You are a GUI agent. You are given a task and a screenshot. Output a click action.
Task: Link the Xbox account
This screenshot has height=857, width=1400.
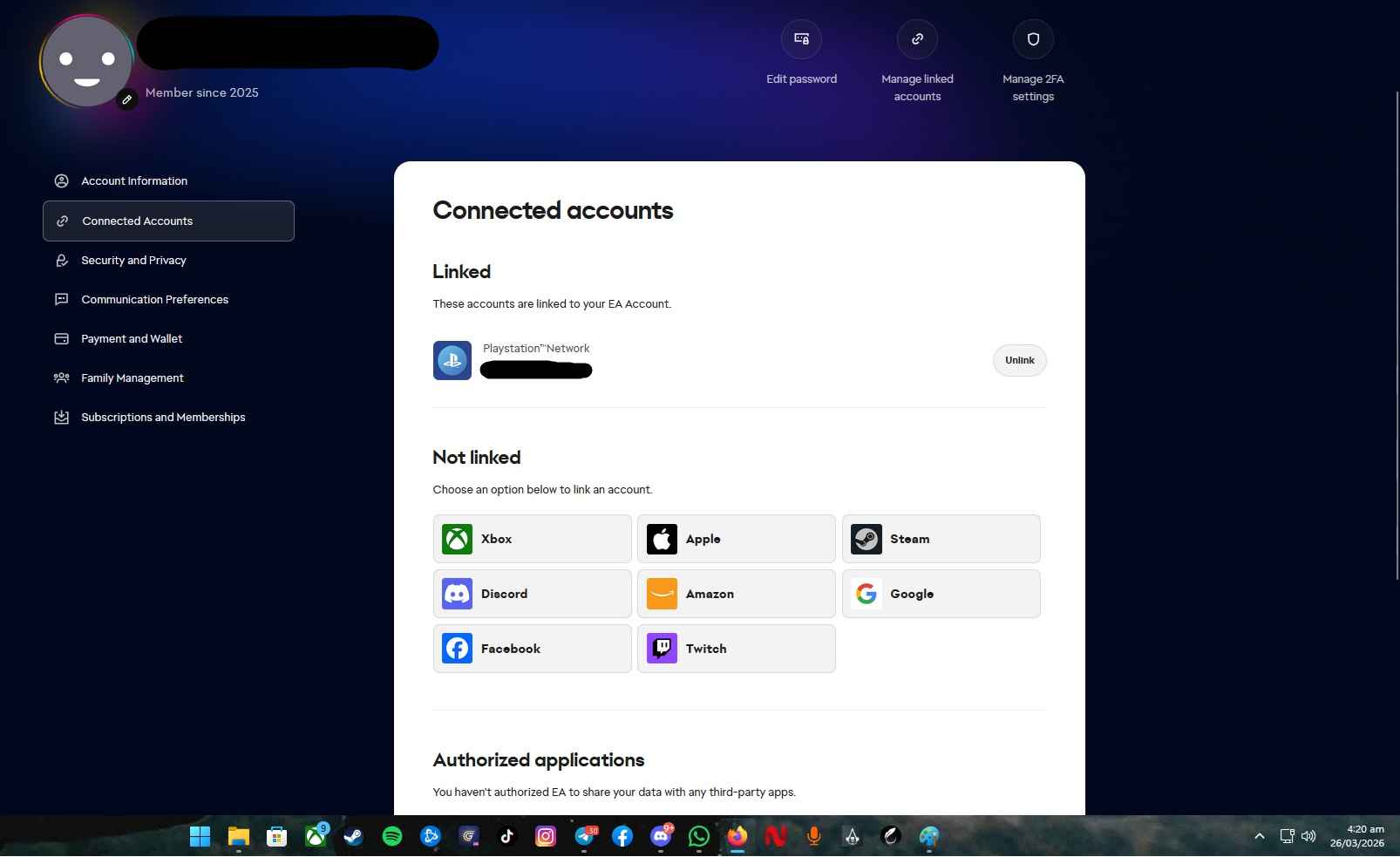coord(532,539)
